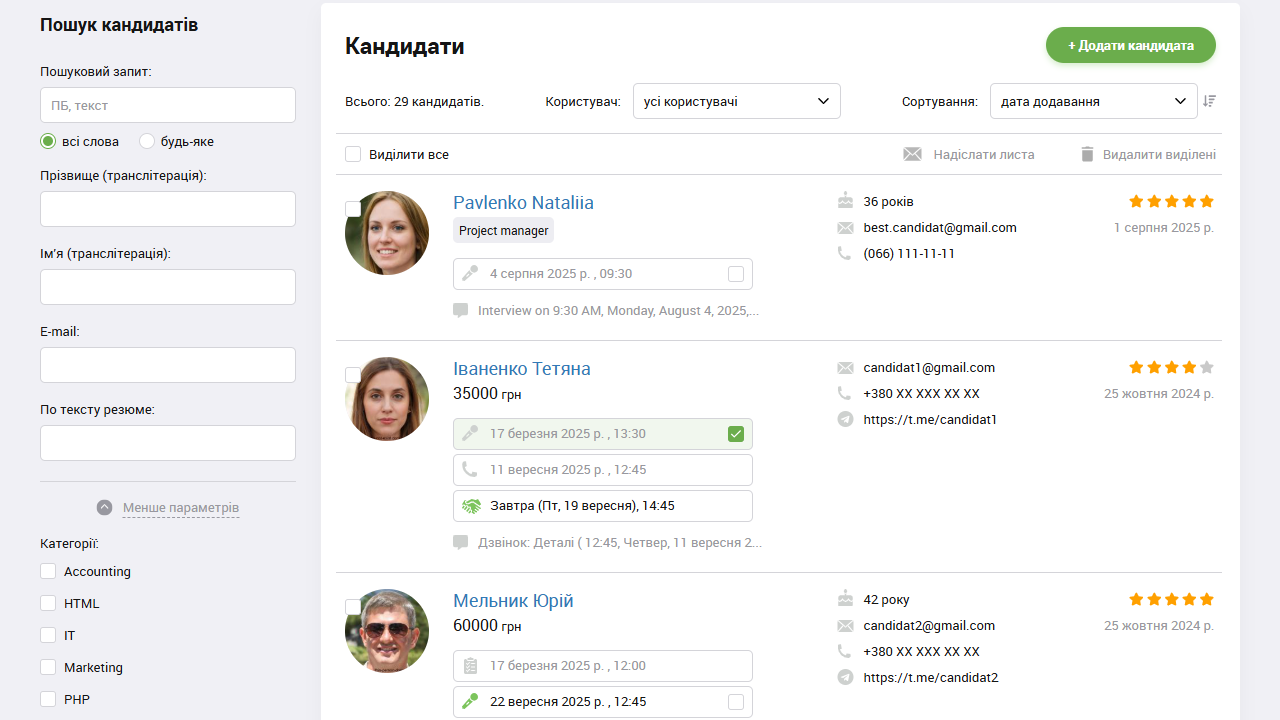Uncheck the completed 17 березня interview checkbox

tap(736, 434)
